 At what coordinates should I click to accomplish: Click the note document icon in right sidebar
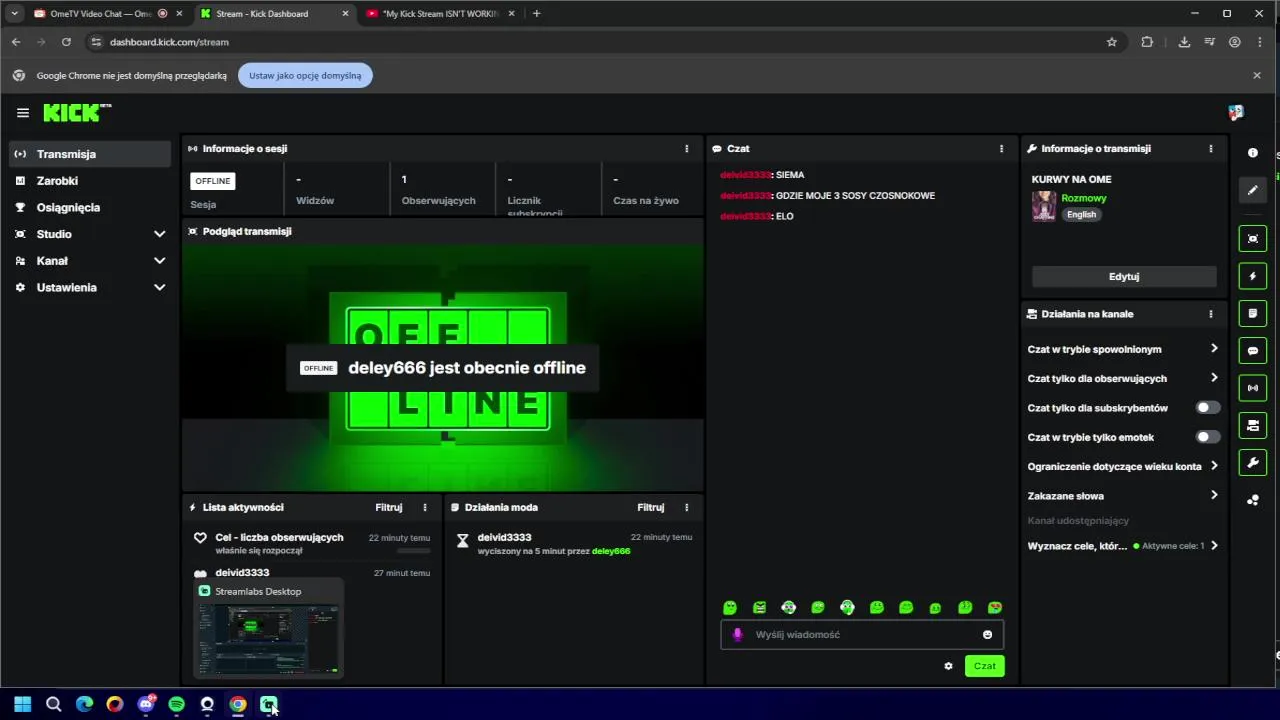pyautogui.click(x=1253, y=314)
